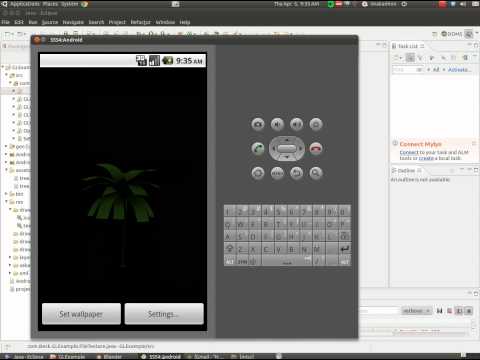Click the space bar on emulator keyboard
Viewport: 480px width, 360px height.
point(287,261)
